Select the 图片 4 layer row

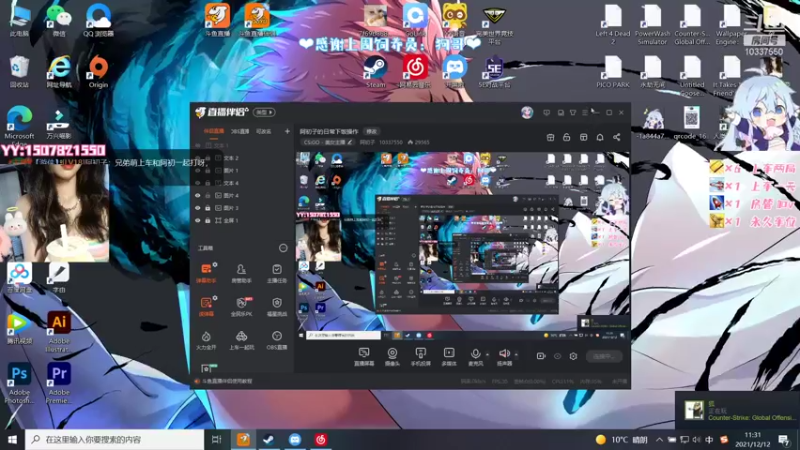pos(242,195)
